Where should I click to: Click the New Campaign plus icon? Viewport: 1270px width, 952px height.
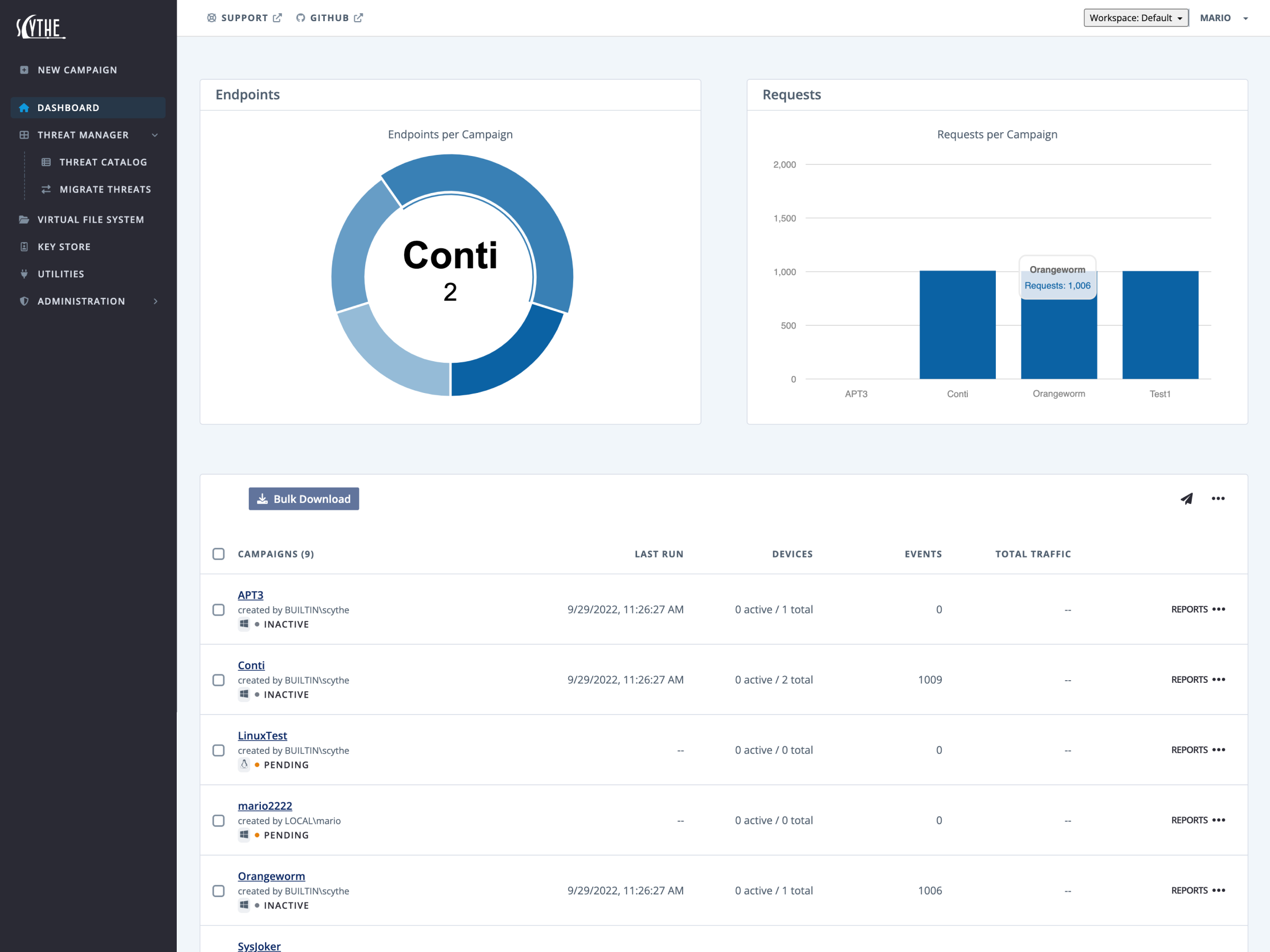pos(24,70)
